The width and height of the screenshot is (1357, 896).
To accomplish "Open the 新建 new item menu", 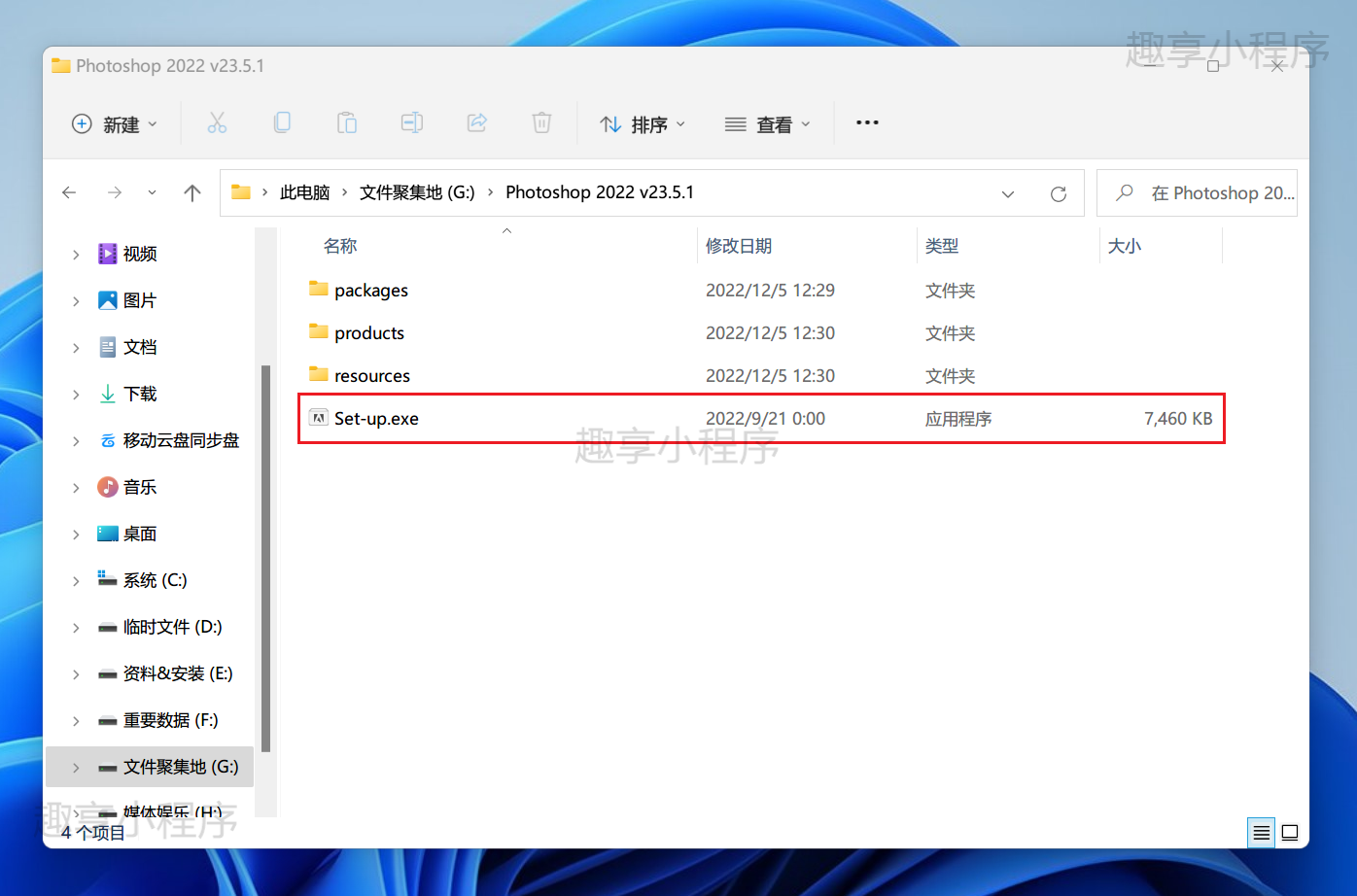I will [x=114, y=123].
